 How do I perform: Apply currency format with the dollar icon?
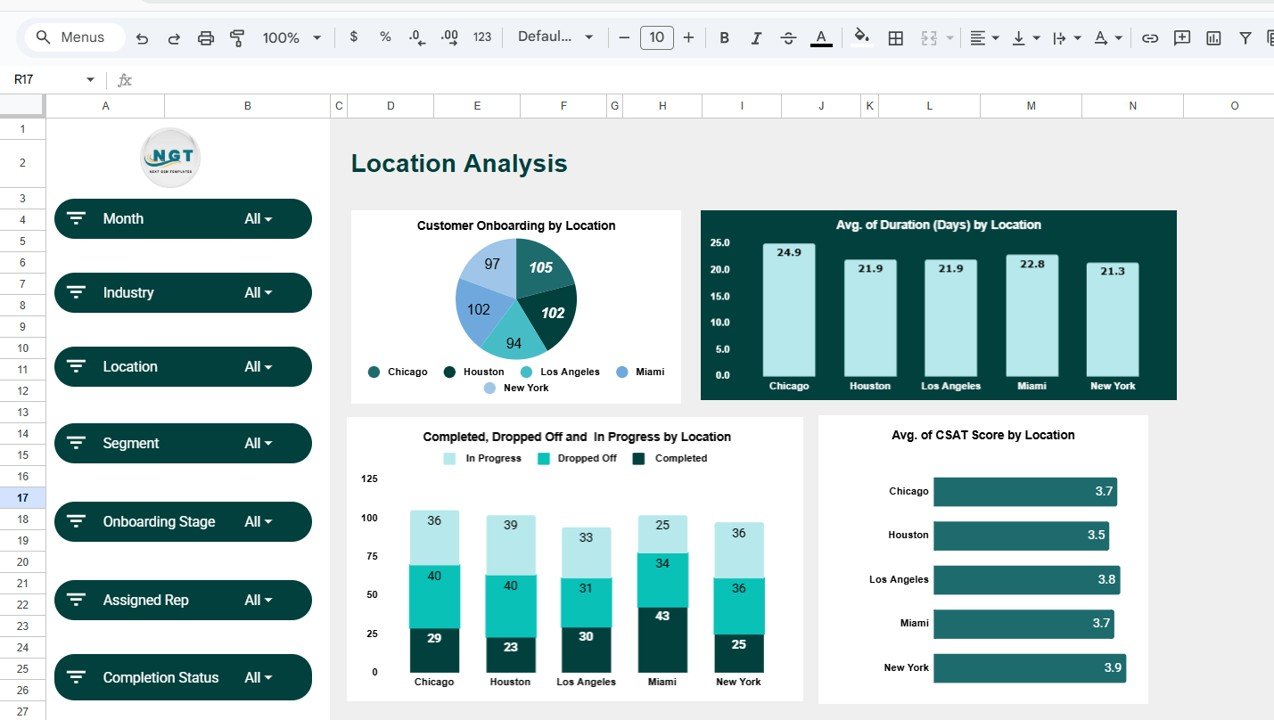pos(352,37)
